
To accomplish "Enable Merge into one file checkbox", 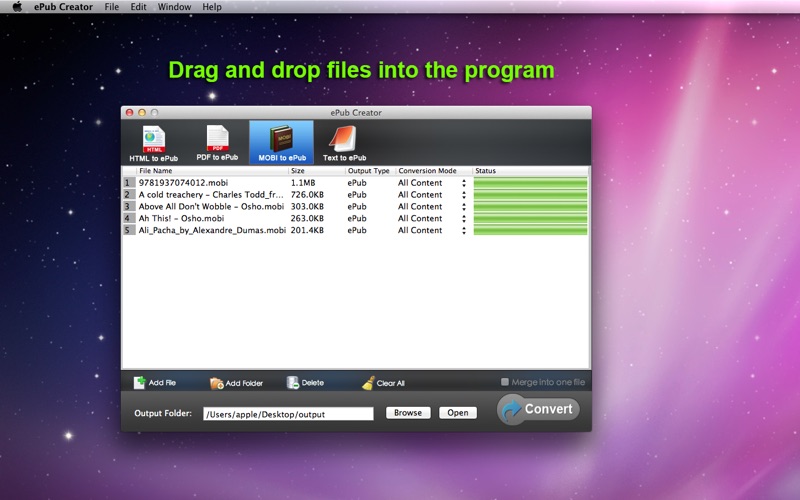I will [x=505, y=382].
